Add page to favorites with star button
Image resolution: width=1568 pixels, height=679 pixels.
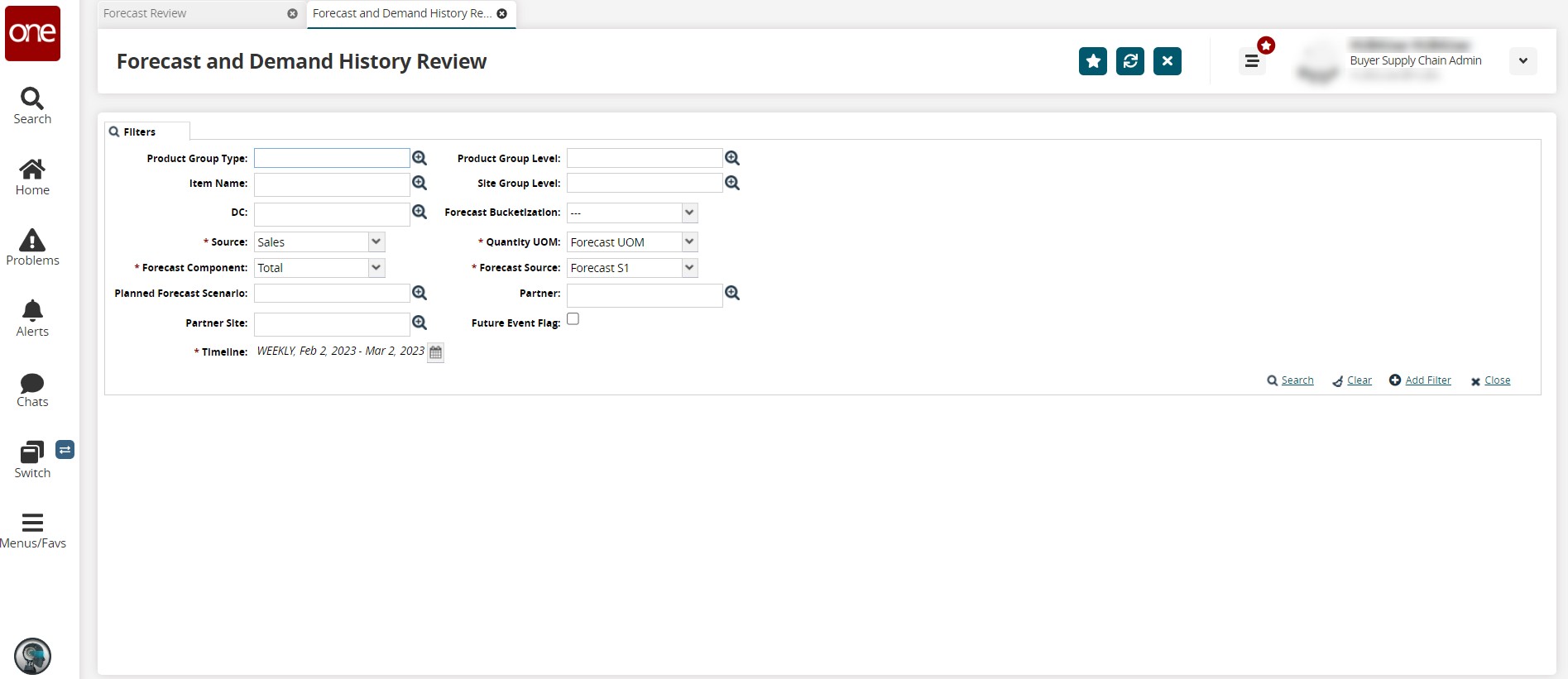(x=1093, y=61)
